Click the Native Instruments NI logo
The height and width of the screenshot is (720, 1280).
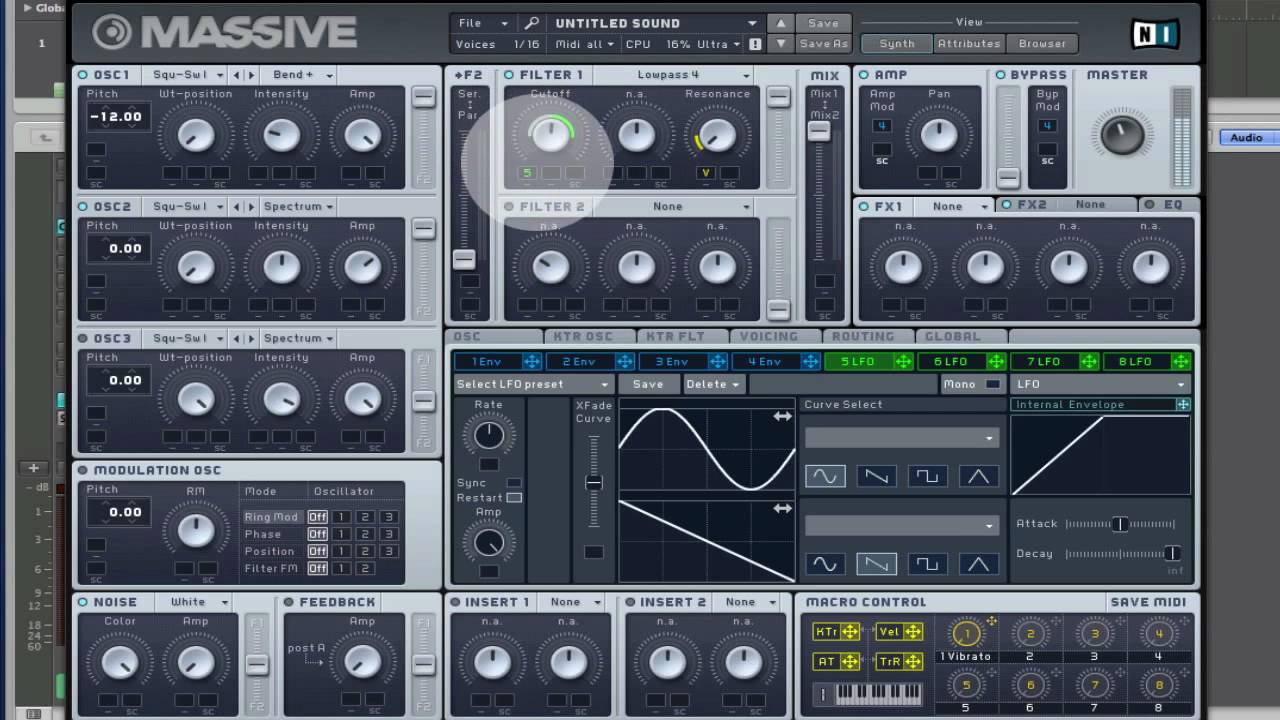pyautogui.click(x=1155, y=34)
